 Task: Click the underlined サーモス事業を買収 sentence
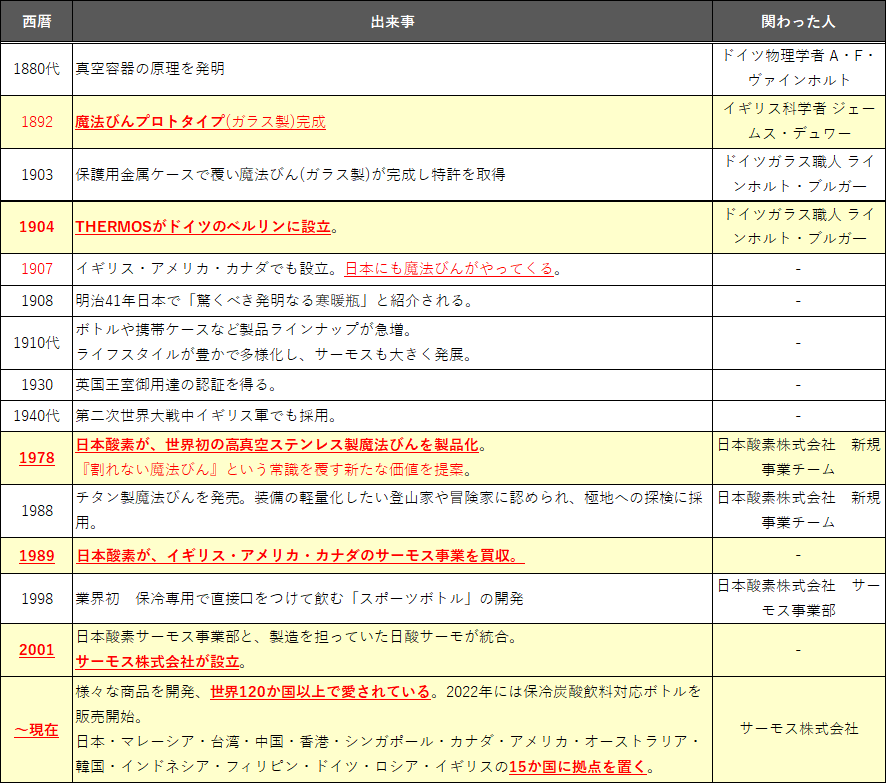coord(300,555)
